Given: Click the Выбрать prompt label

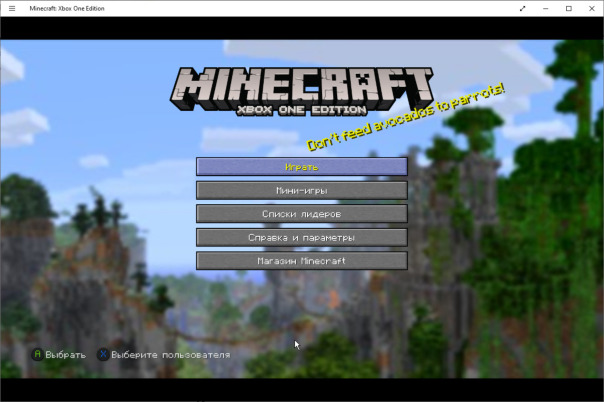Looking at the screenshot, I should pos(65,355).
